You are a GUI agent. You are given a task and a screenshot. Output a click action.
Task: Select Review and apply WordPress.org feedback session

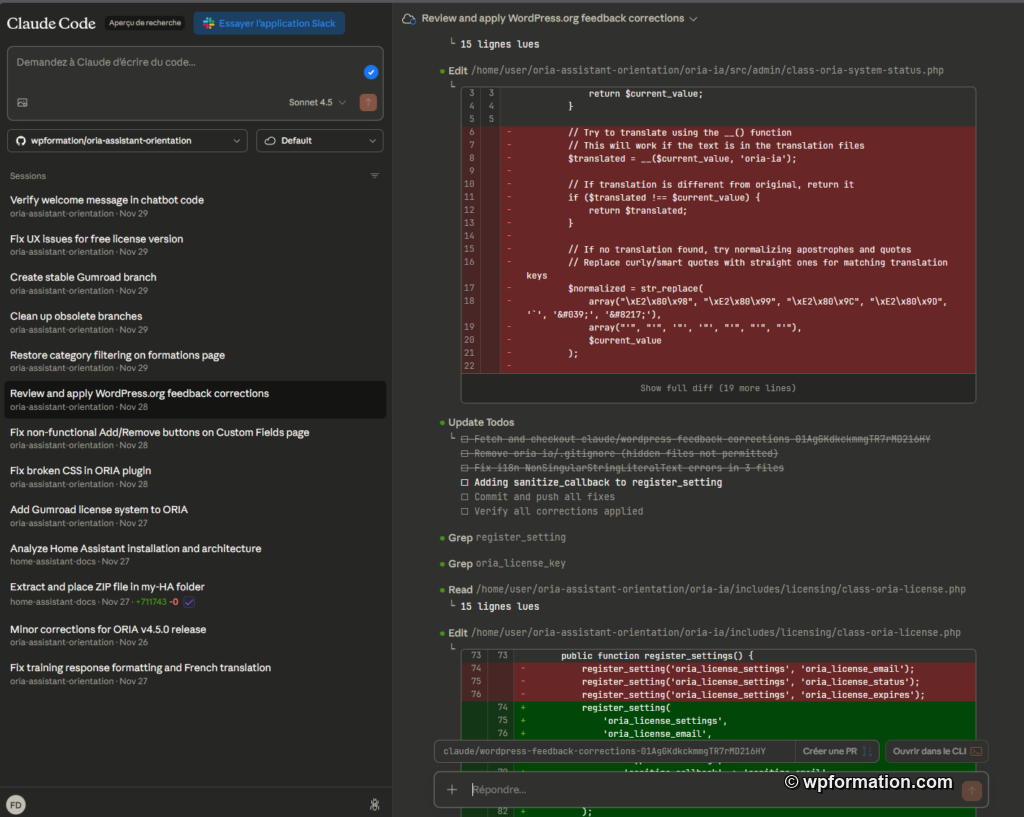pos(195,400)
